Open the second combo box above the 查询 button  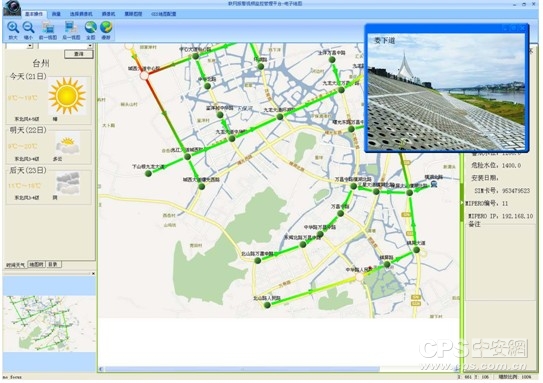click(65, 46)
